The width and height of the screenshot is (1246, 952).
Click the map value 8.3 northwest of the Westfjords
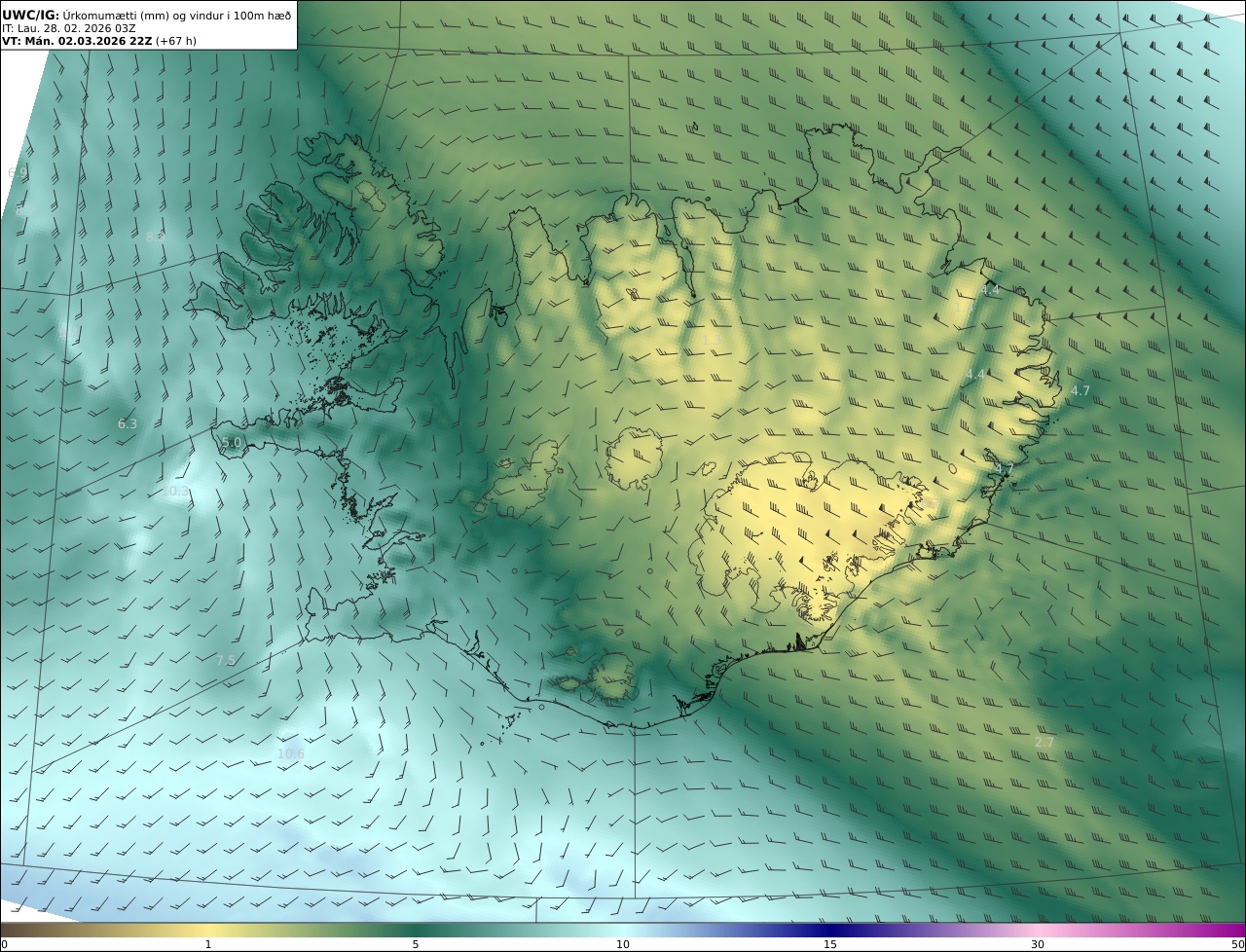point(156,237)
